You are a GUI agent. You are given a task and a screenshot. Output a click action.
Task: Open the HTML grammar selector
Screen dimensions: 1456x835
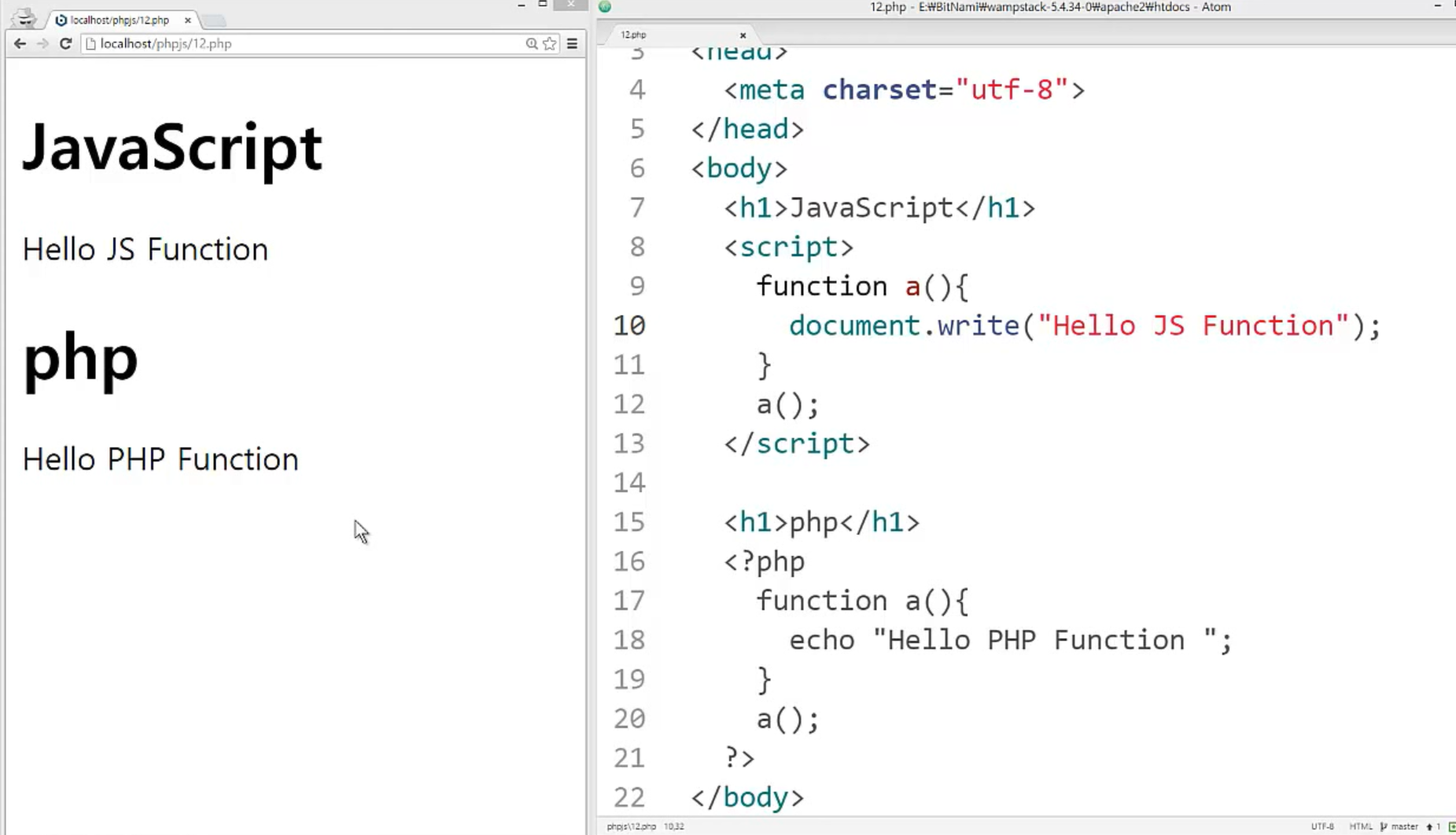[x=1361, y=826]
